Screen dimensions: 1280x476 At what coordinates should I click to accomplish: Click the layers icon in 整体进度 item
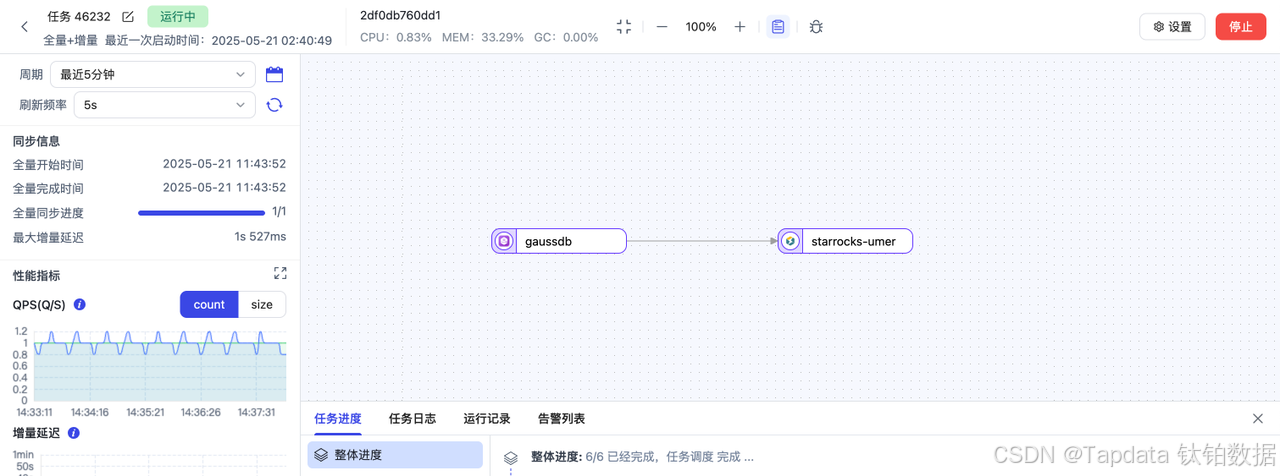pyautogui.click(x=321, y=455)
